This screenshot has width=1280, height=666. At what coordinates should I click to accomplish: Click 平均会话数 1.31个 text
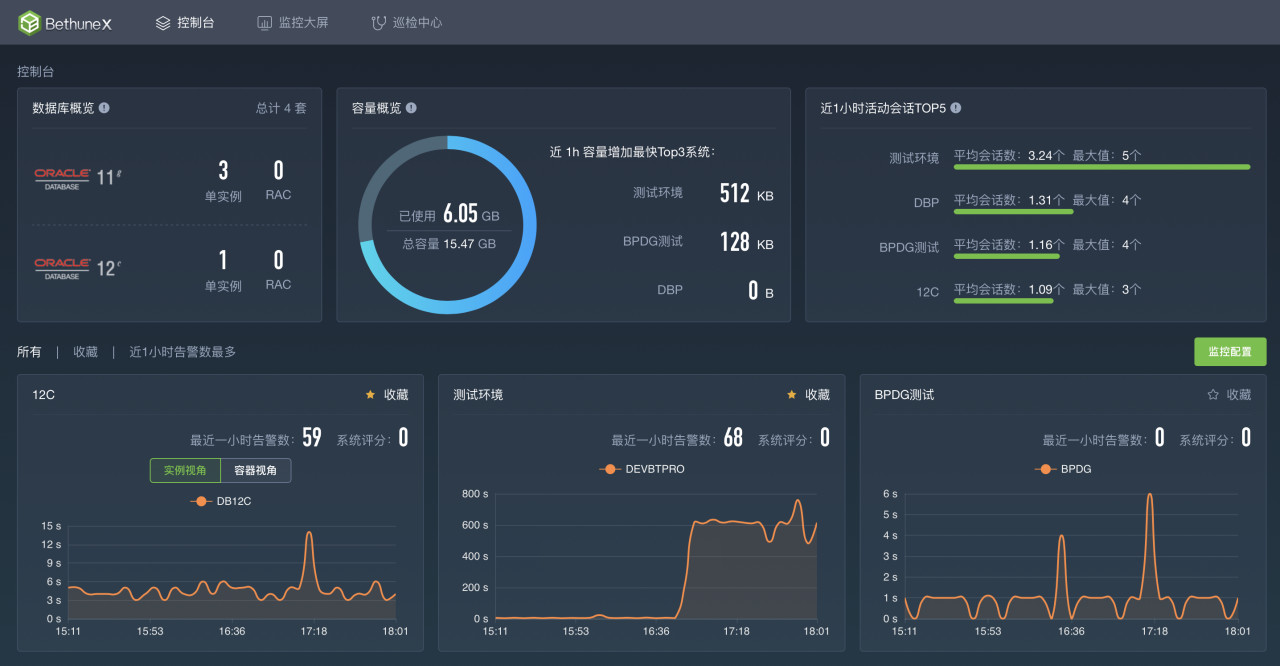(1008, 200)
